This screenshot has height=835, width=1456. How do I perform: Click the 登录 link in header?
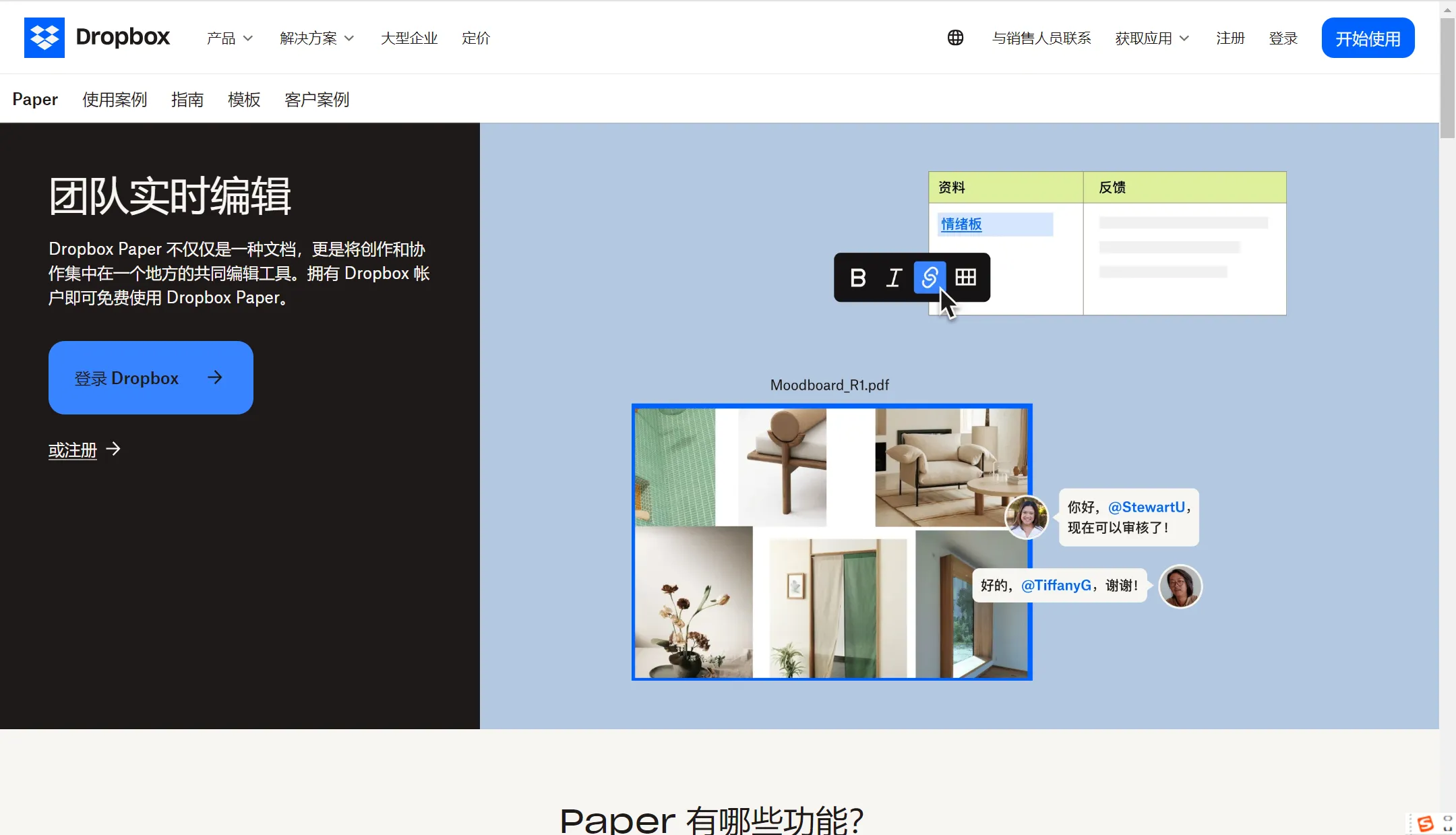tap(1283, 38)
